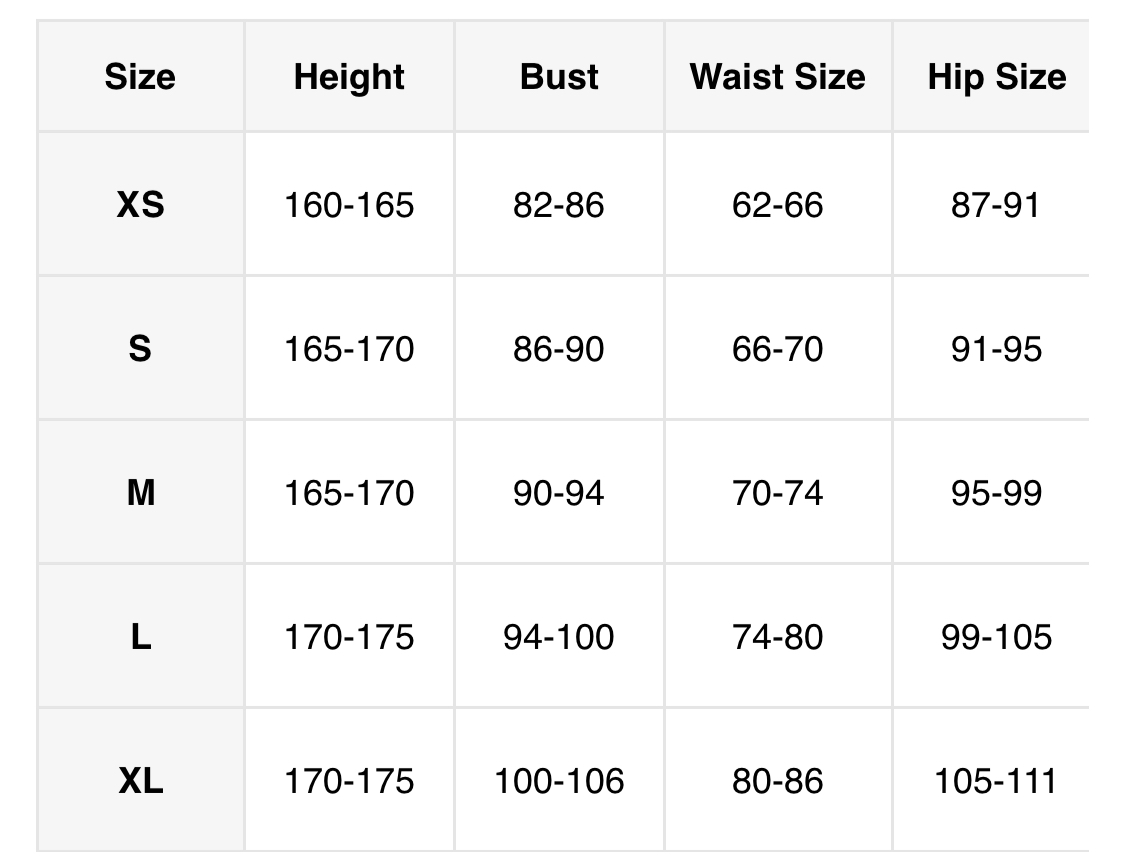Click the hip value 95-99
The image size is (1125, 863).
click(x=996, y=493)
